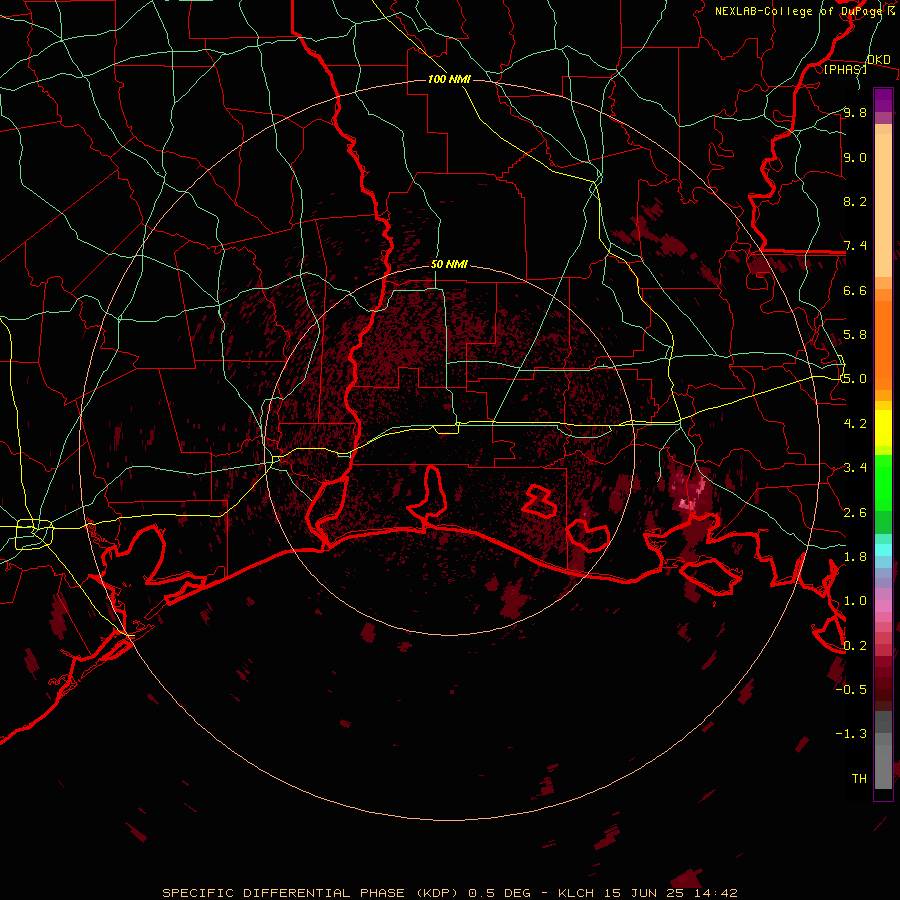Click the 1.8 value on the color scale
Screen dimensions: 900x900
(855, 557)
